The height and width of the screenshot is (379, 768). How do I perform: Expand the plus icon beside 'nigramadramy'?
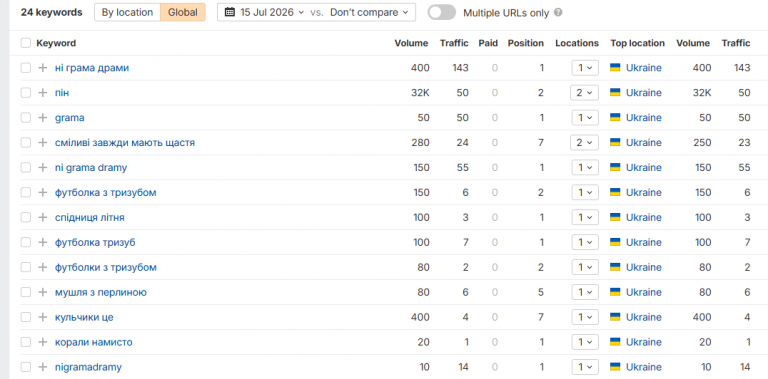point(43,367)
